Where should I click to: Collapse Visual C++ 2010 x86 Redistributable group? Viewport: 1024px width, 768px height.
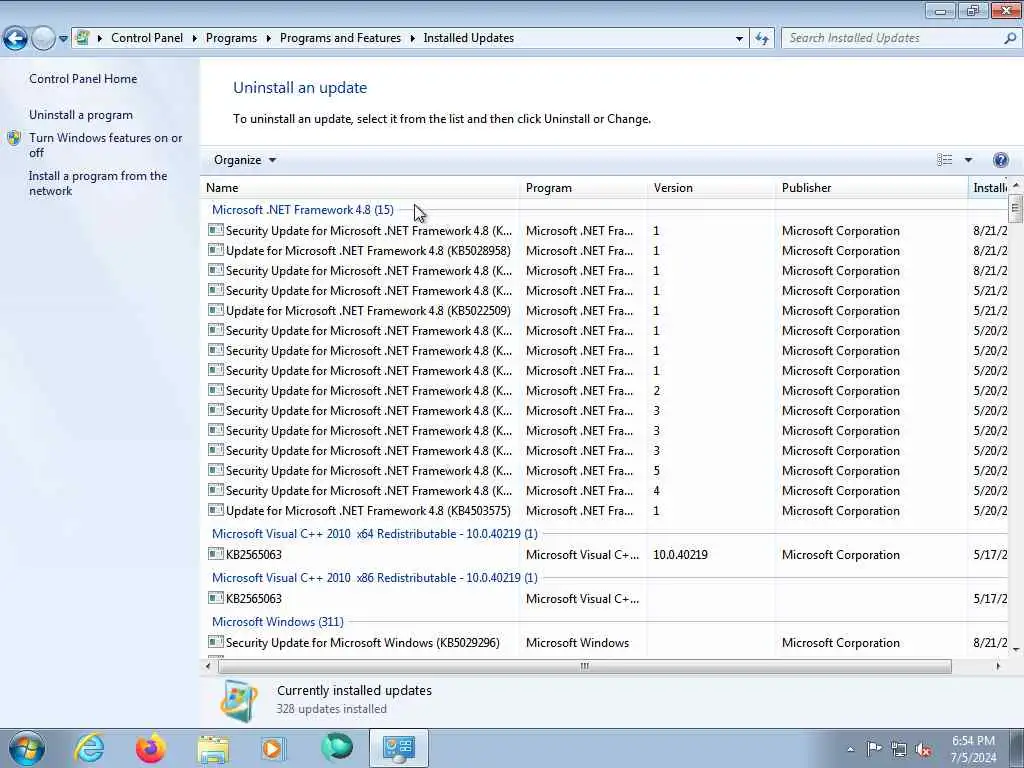(374, 577)
